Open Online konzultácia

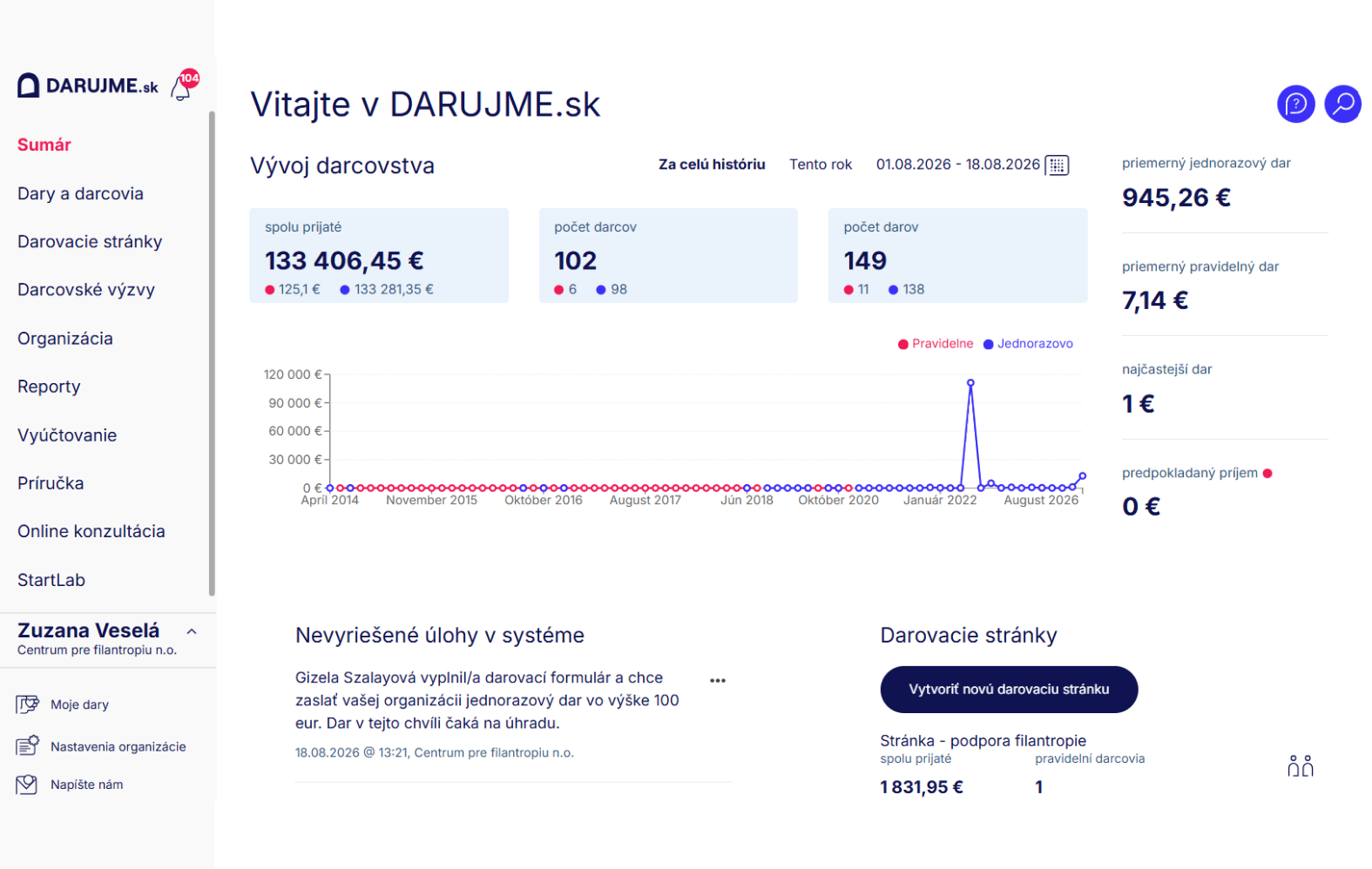coord(91,531)
